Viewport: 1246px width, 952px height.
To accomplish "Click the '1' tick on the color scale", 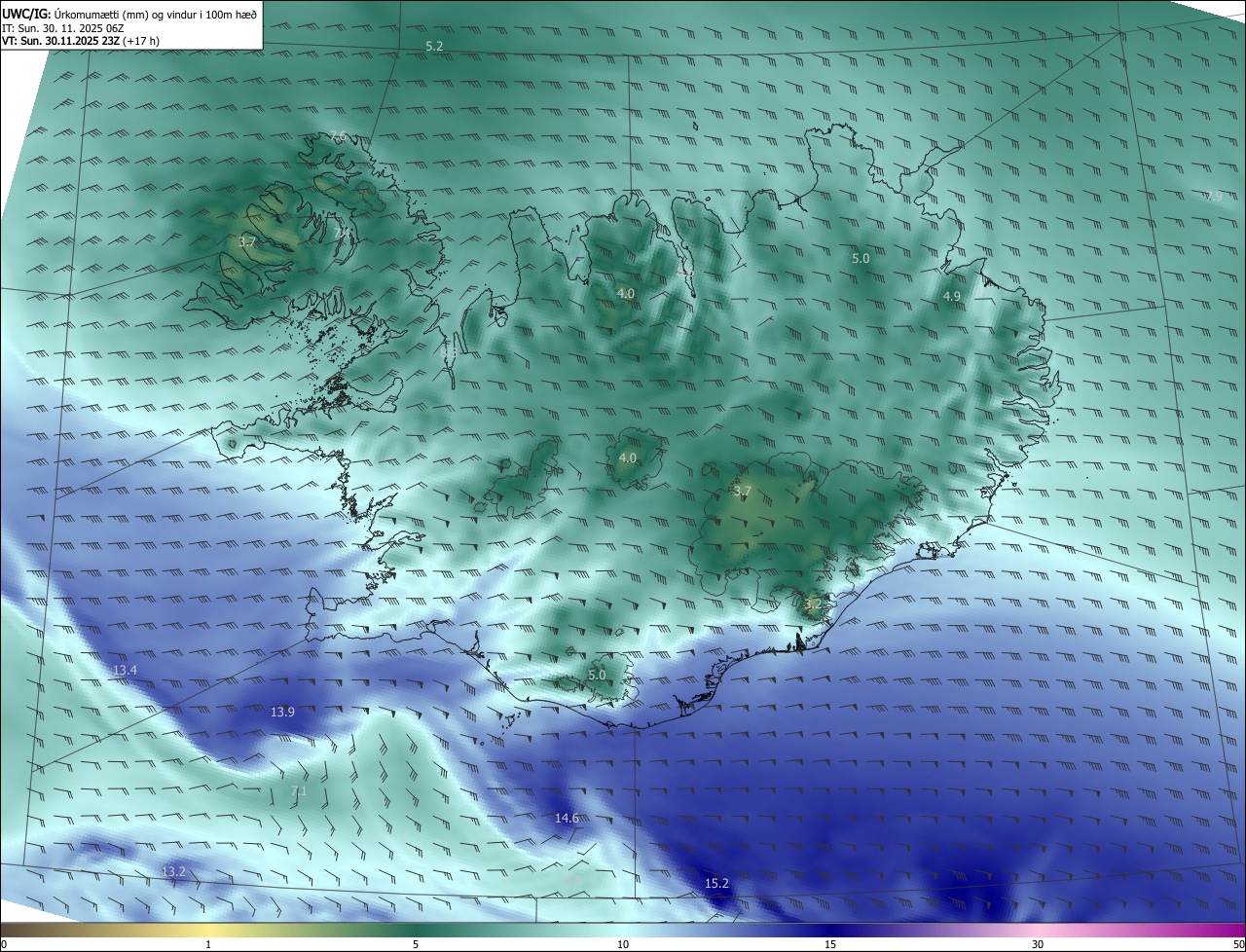I will click(x=208, y=944).
